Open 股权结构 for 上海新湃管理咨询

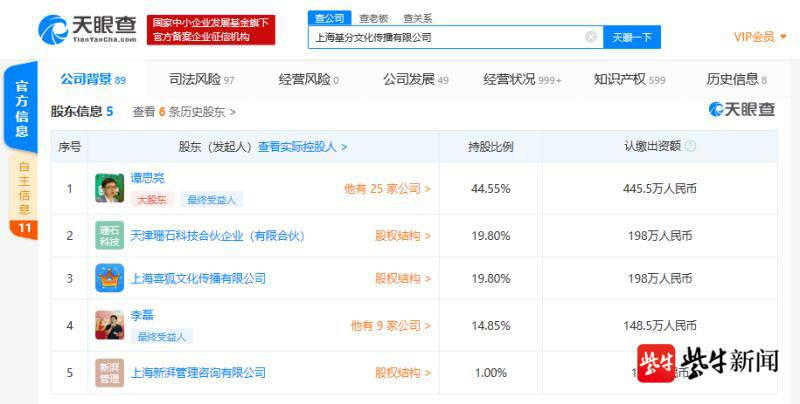[x=403, y=373]
